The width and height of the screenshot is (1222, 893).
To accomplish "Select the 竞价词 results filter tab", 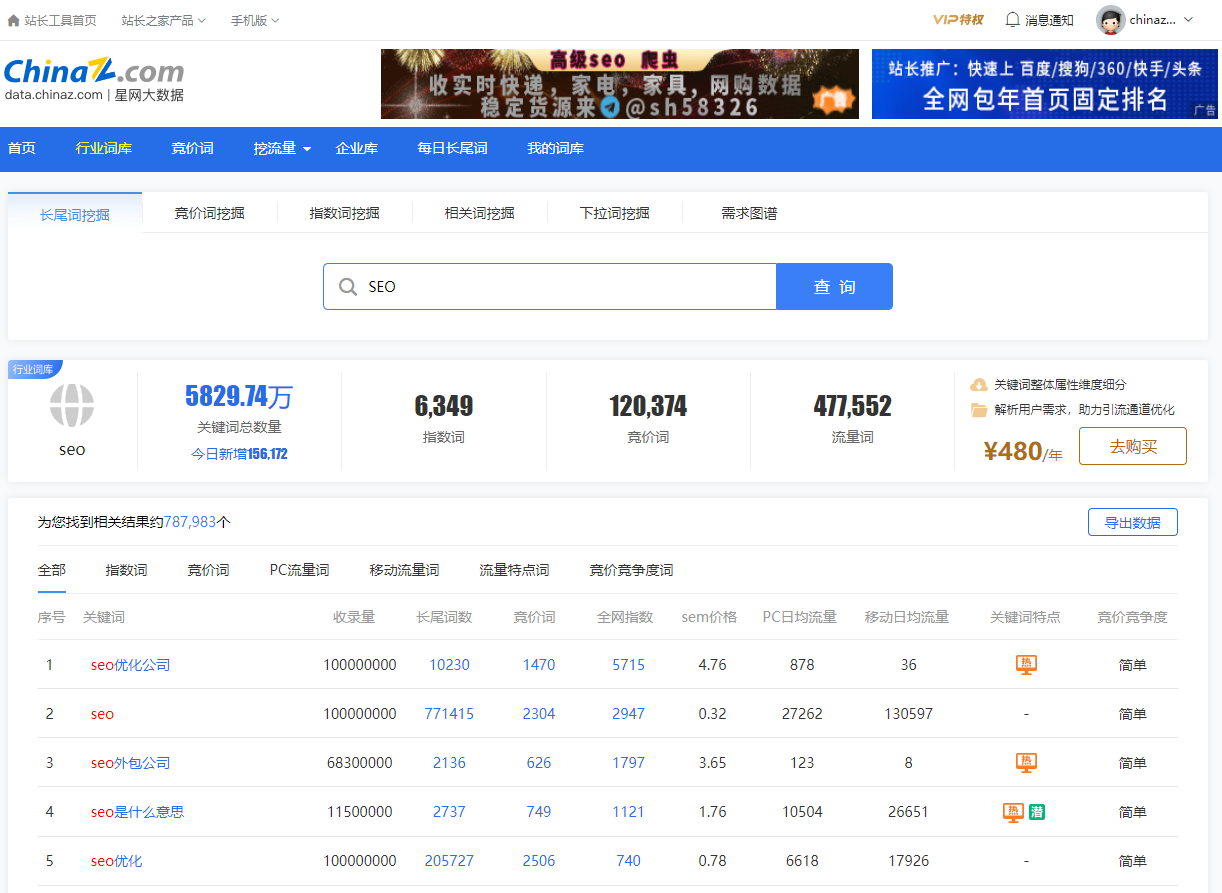I will point(208,570).
